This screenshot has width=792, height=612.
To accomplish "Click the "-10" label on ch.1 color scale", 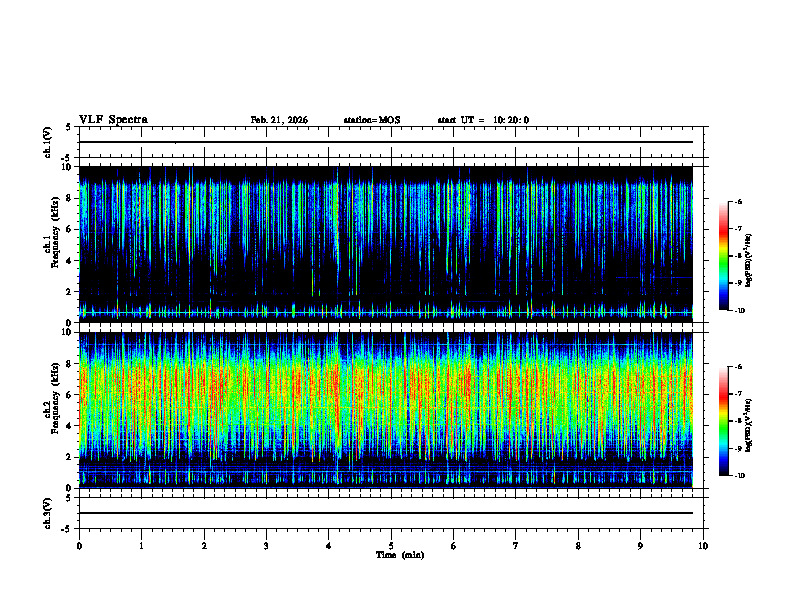I will [739, 311].
